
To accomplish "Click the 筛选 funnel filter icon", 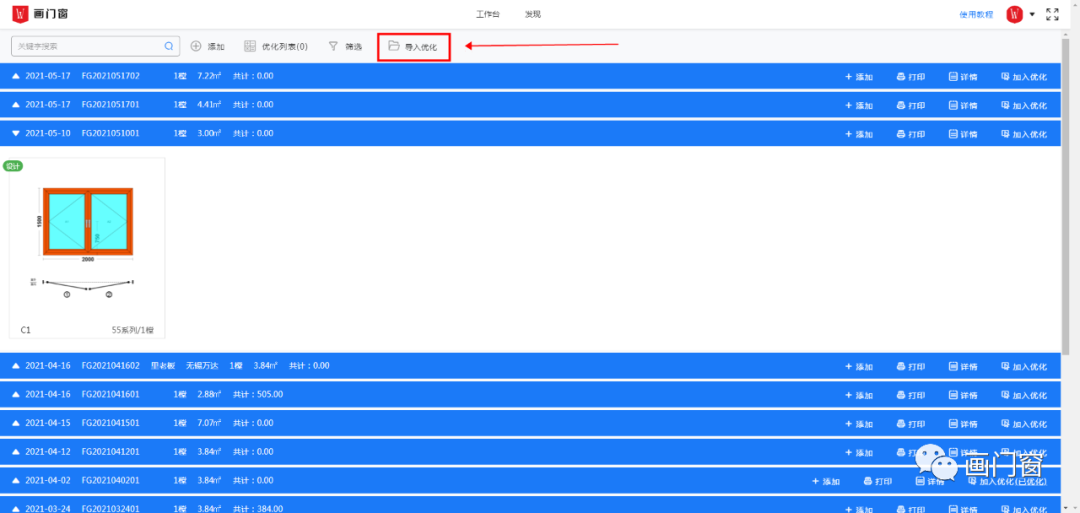I will click(x=334, y=46).
